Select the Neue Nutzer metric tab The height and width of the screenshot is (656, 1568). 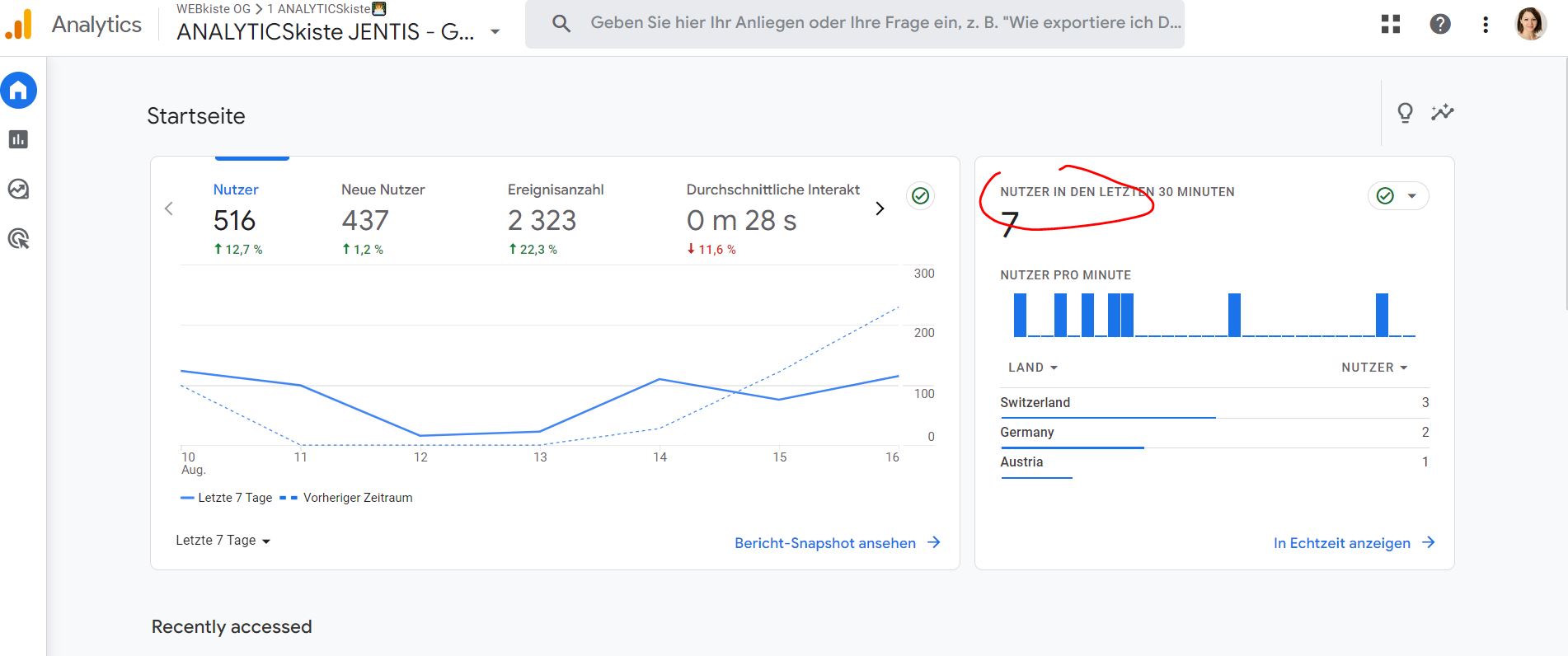[383, 218]
